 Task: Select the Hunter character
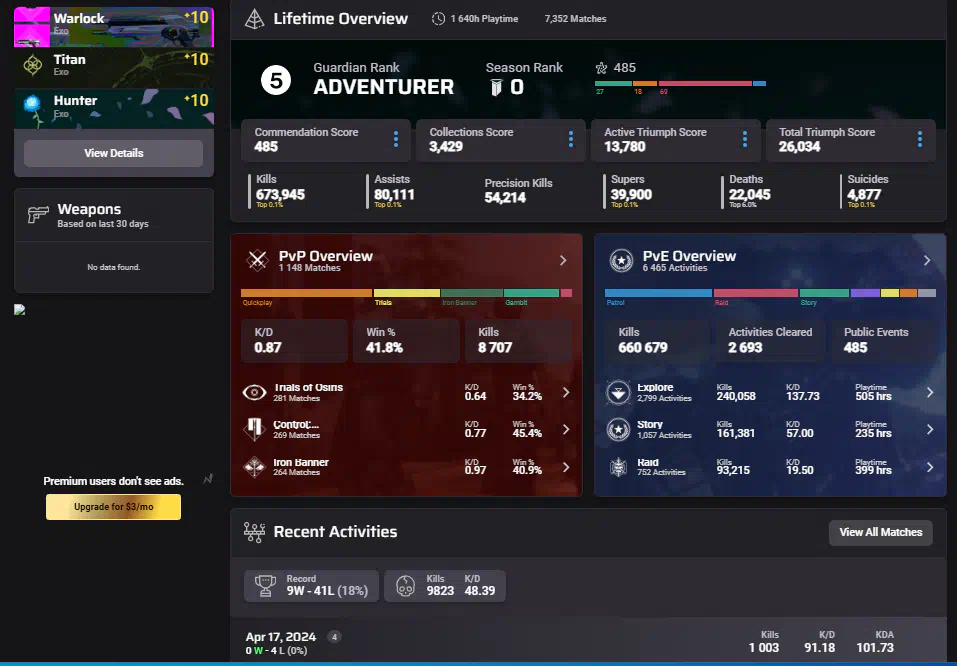113,106
